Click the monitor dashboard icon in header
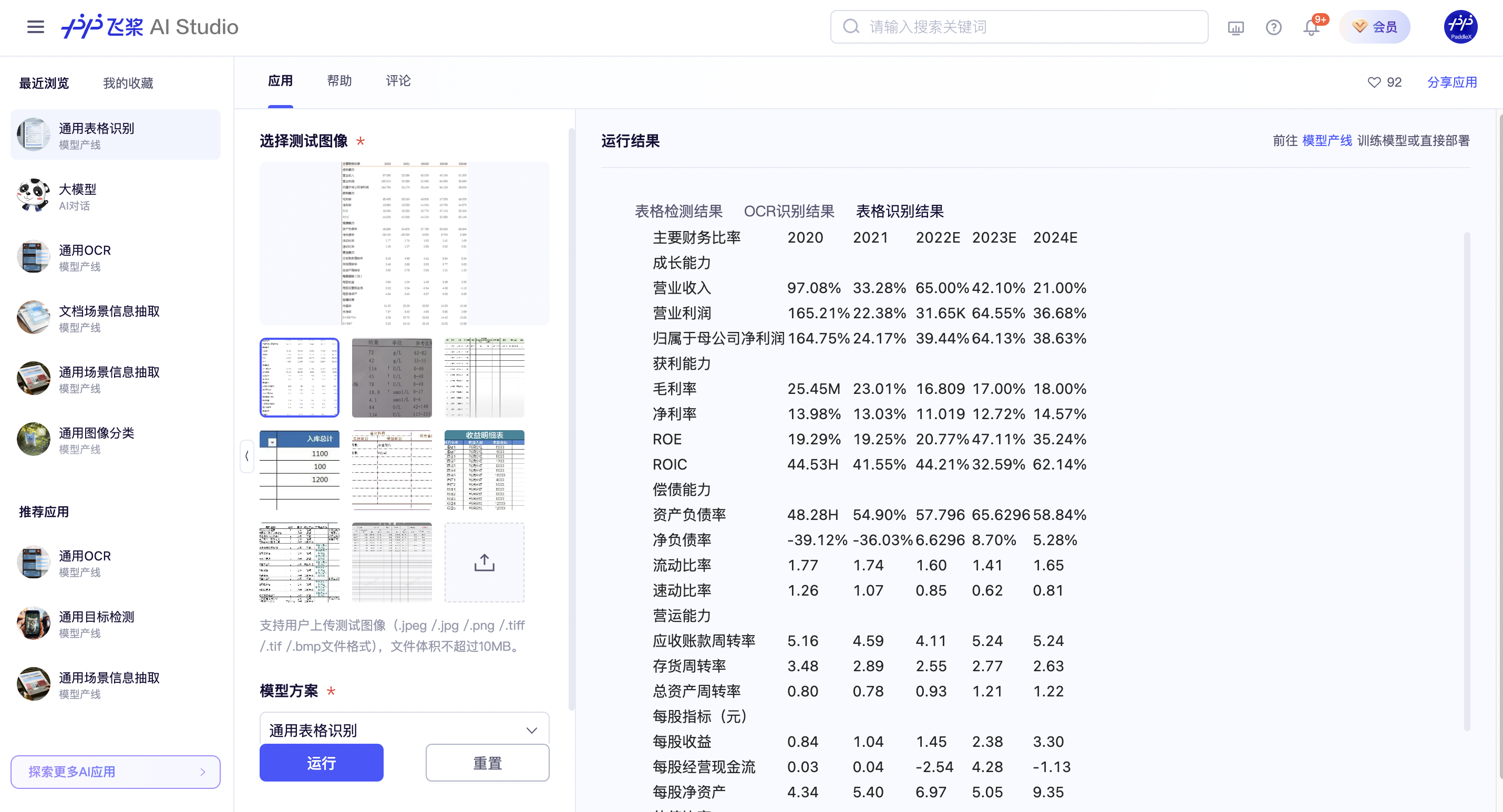 coord(1236,27)
